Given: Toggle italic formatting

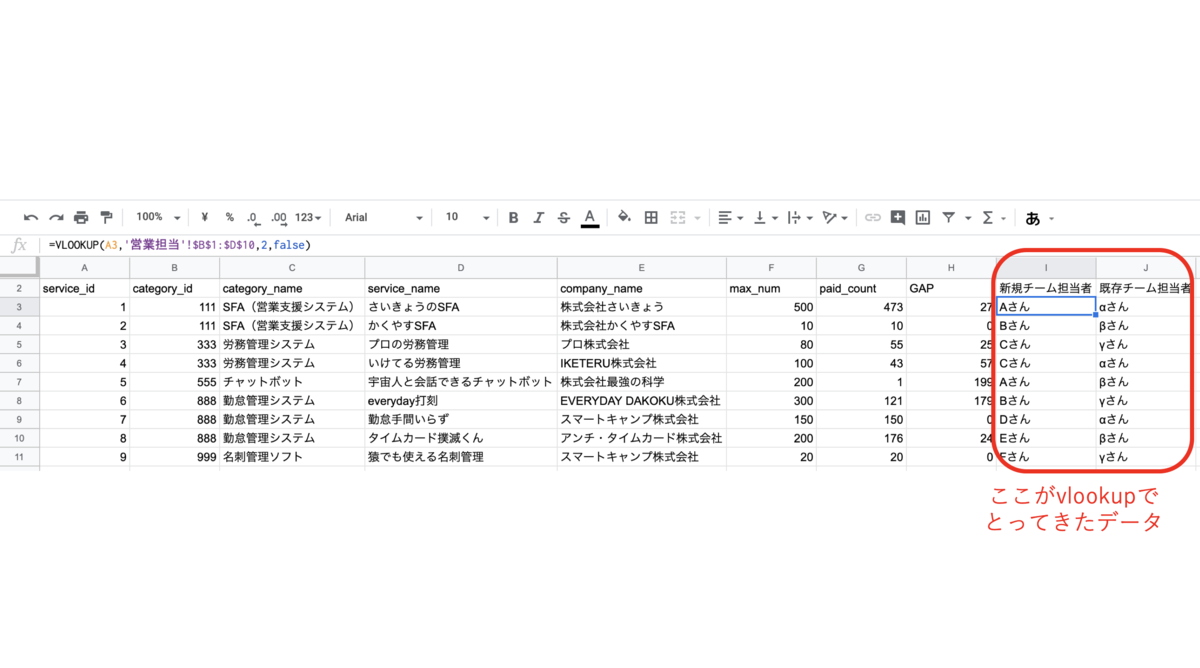Looking at the screenshot, I should coord(537,217).
